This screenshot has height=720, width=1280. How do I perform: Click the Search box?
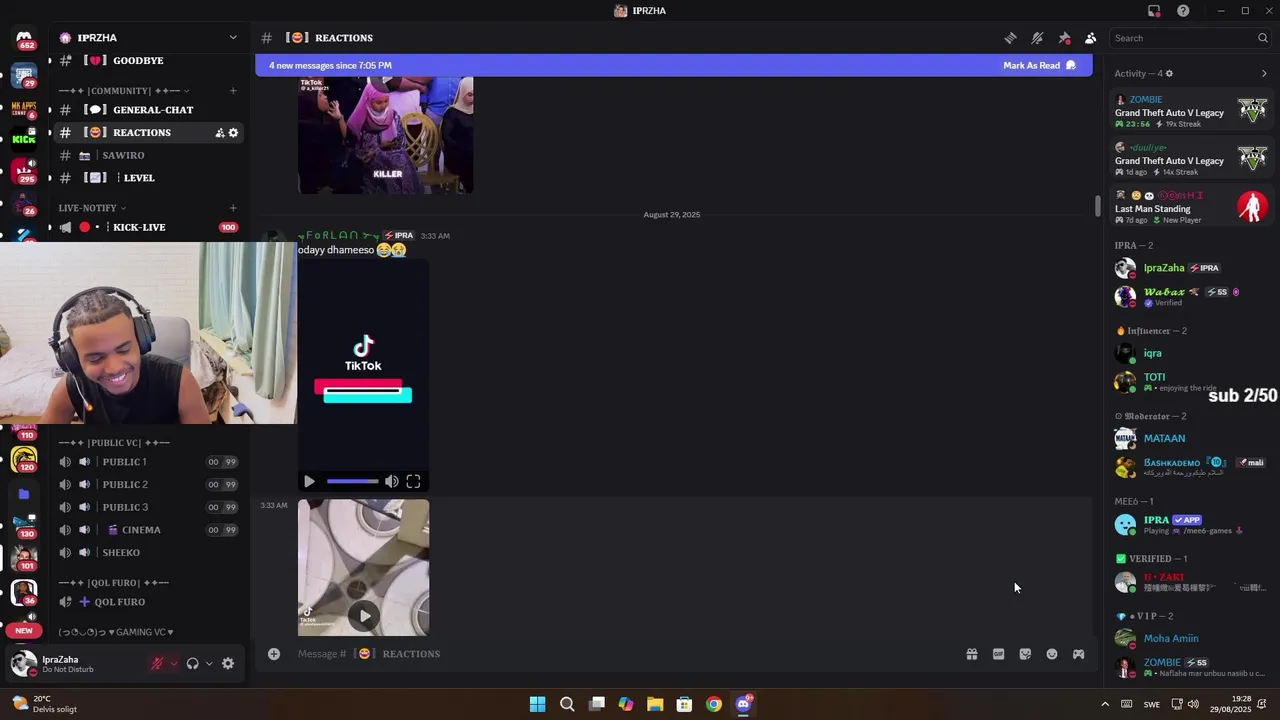tap(1190, 38)
